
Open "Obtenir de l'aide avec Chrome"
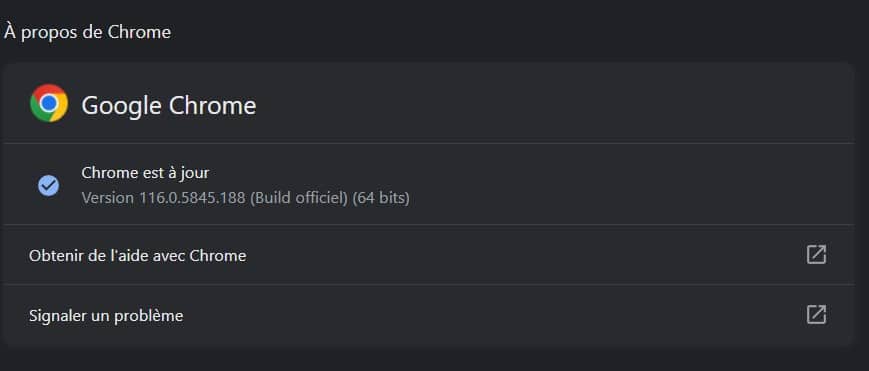tap(429, 255)
